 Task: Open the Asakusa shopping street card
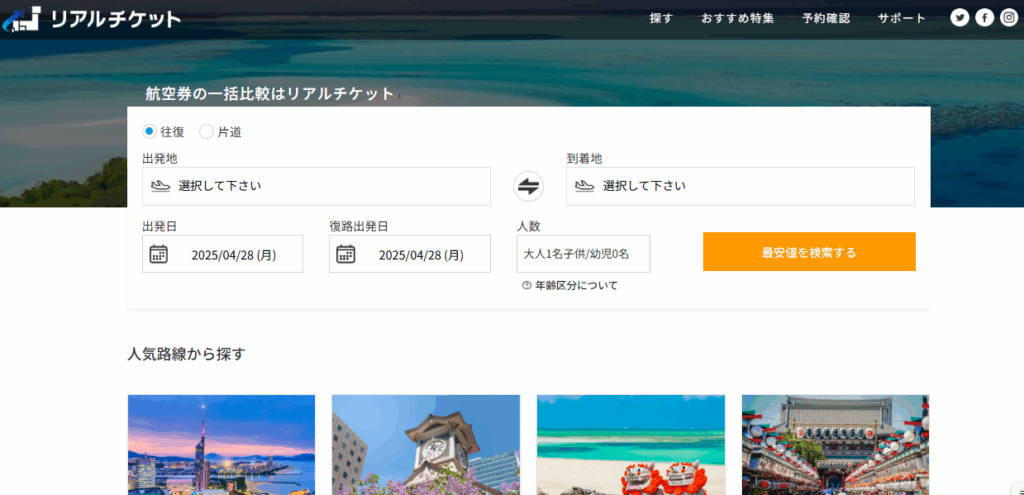point(835,445)
